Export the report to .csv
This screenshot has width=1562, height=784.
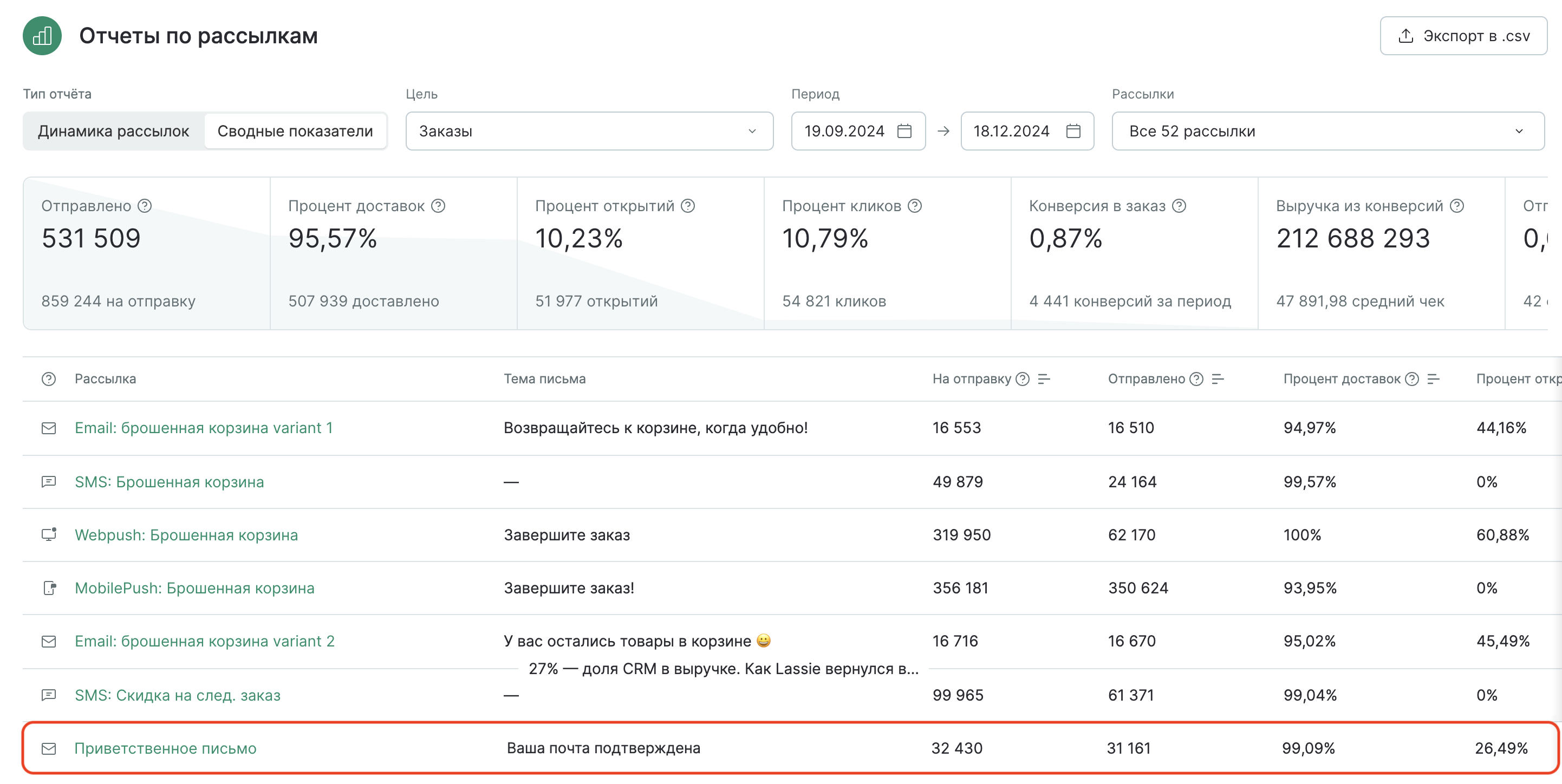[1463, 36]
